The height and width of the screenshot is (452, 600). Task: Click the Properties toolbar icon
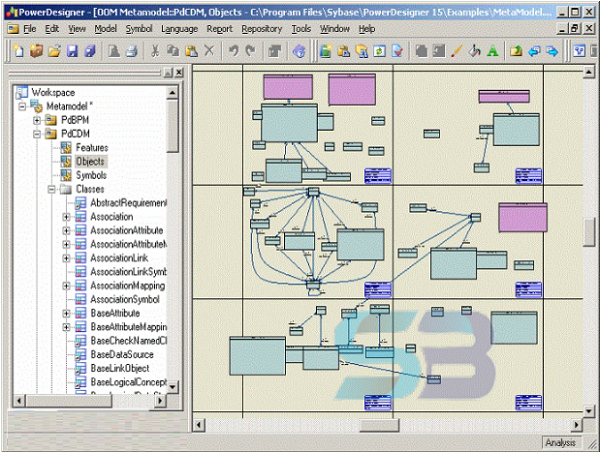(x=274, y=51)
